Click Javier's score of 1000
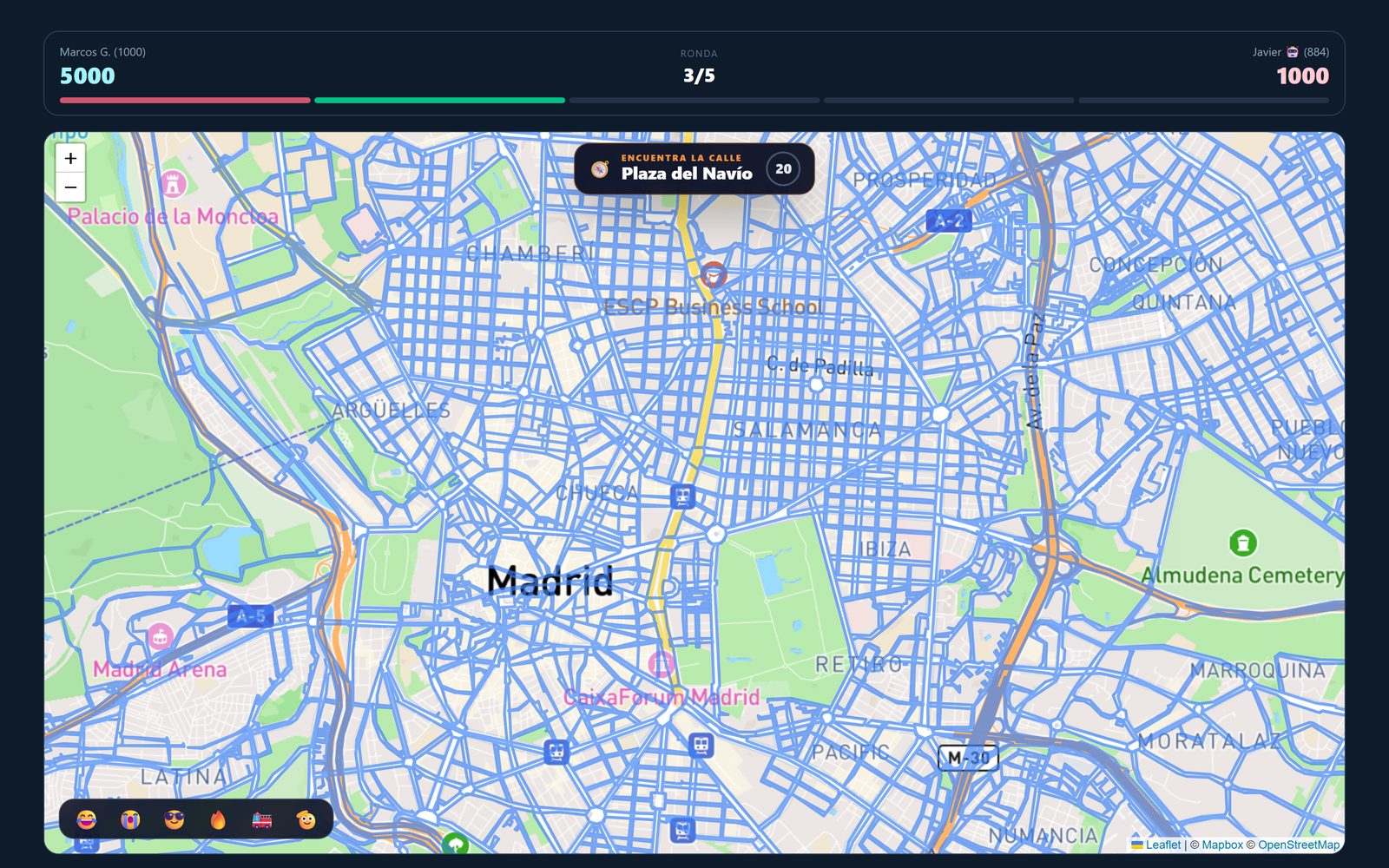1389x868 pixels. tap(1302, 76)
